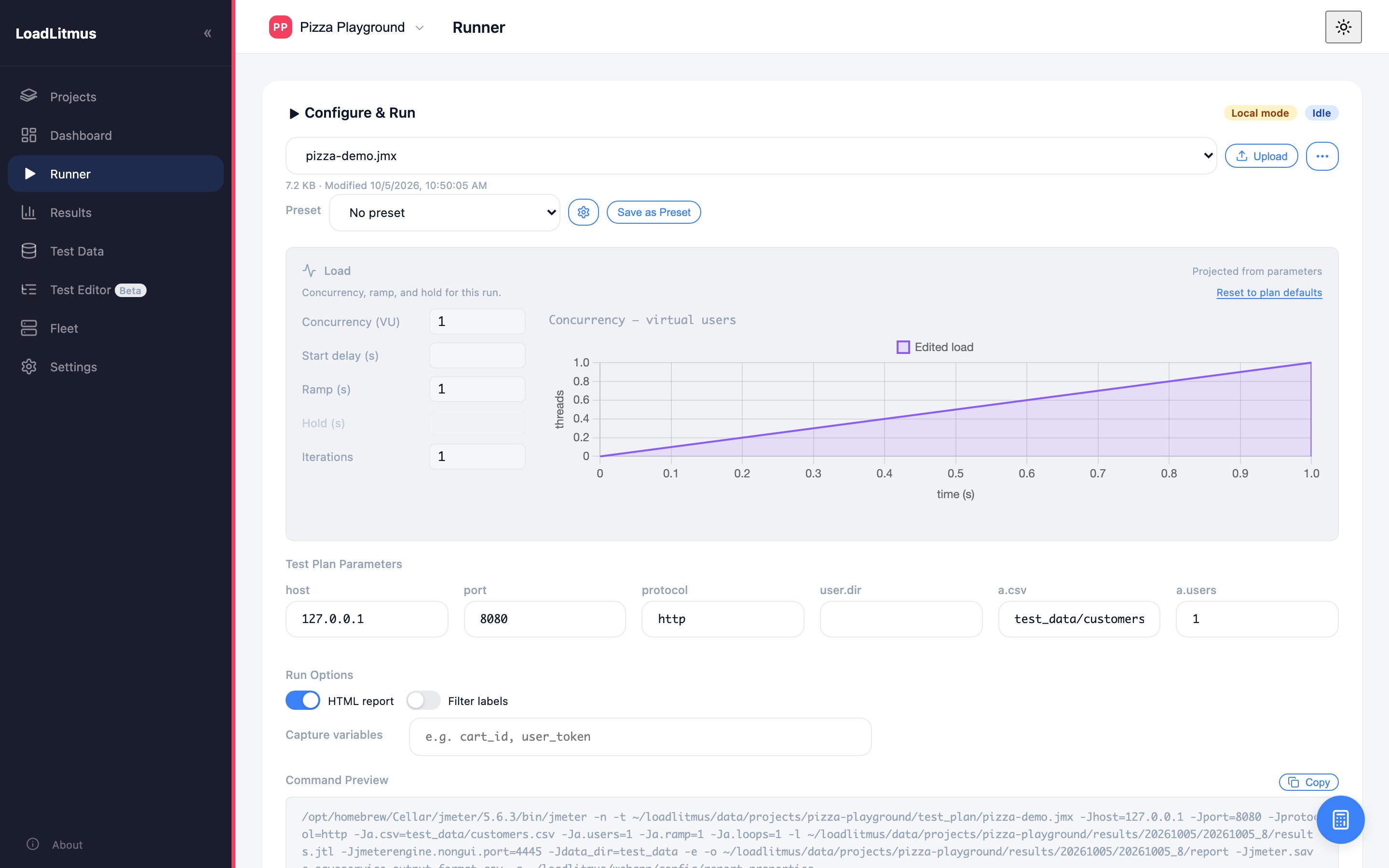1389x868 pixels.
Task: Open the No preset dropdown
Action: click(444, 212)
